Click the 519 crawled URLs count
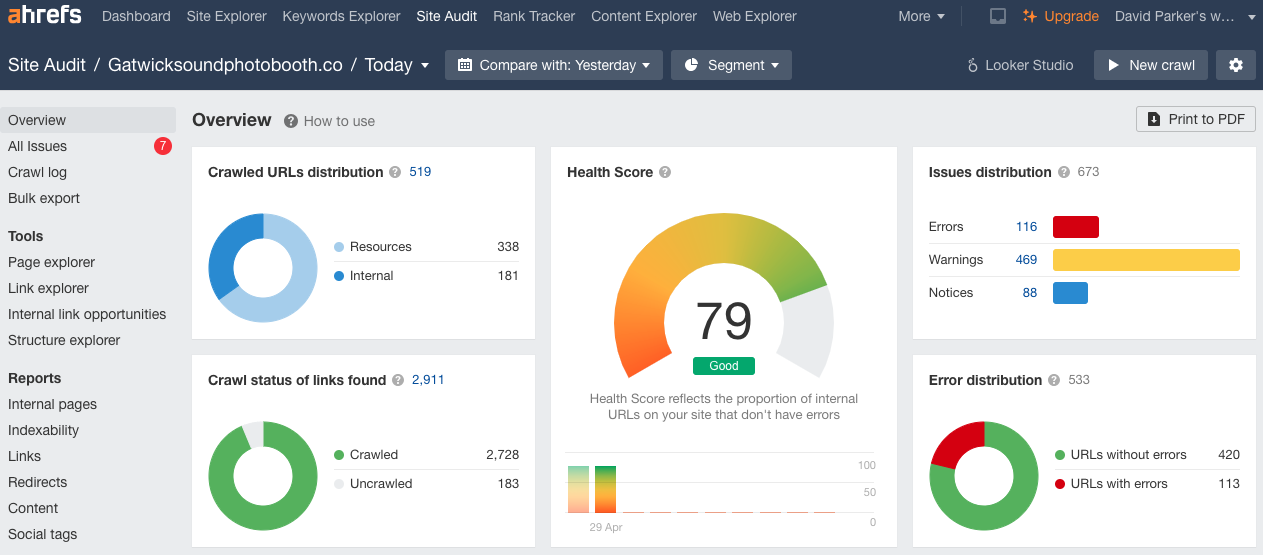 pos(420,172)
